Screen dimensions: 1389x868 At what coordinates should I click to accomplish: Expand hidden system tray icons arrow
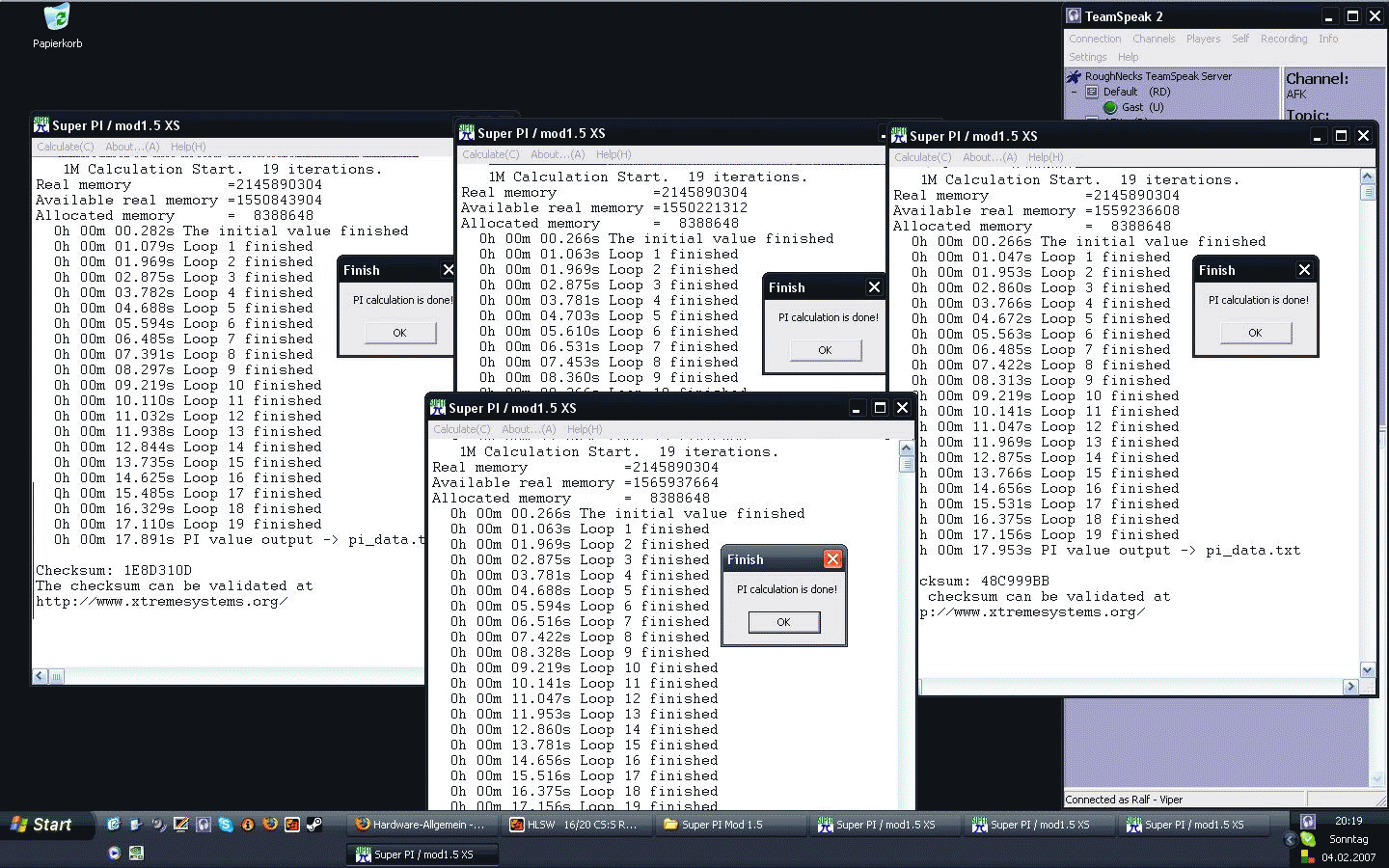tap(1291, 839)
